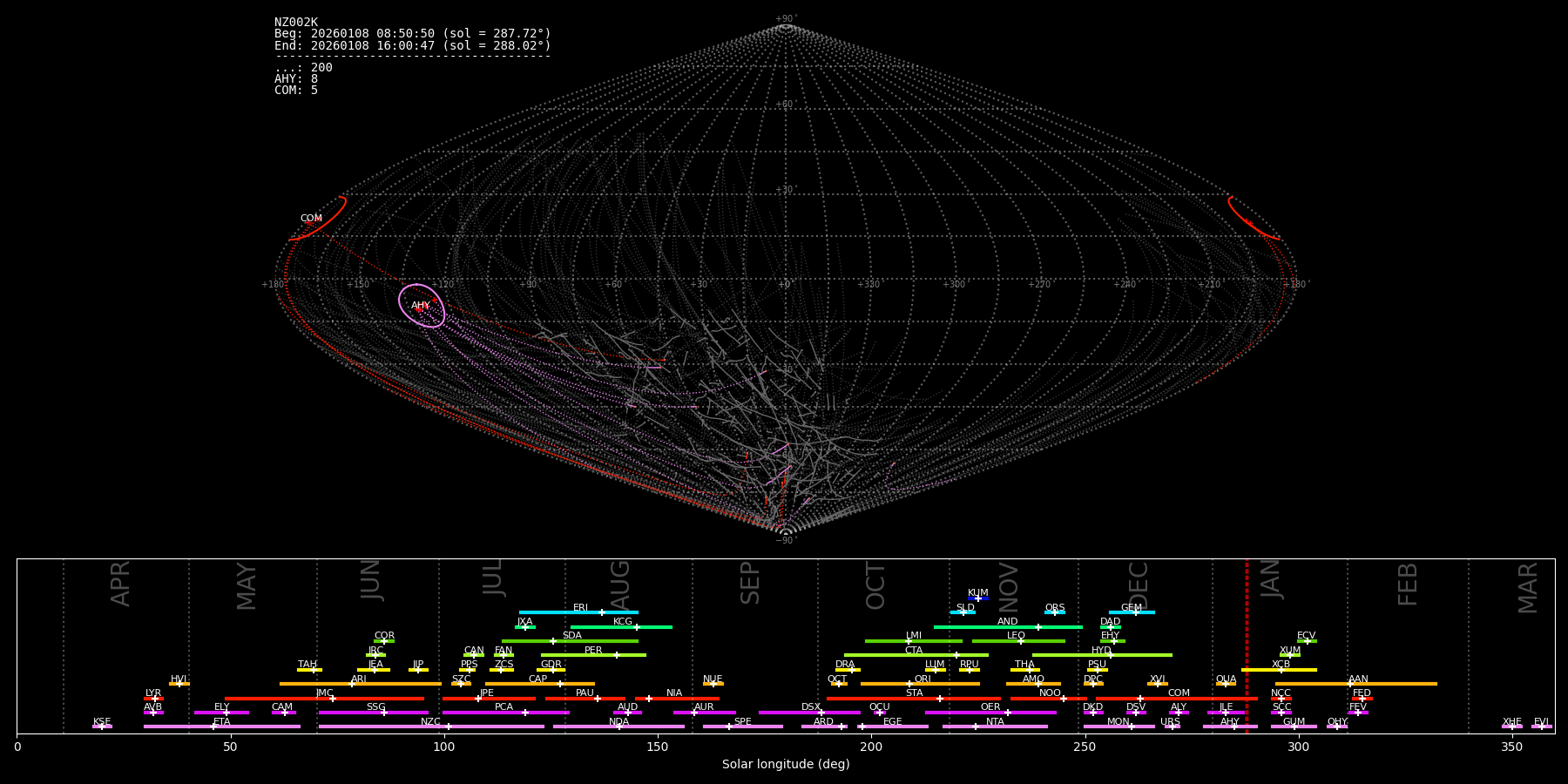1568x784 pixels.
Task: Click the QUA shower marker
Action: [x=1226, y=684]
